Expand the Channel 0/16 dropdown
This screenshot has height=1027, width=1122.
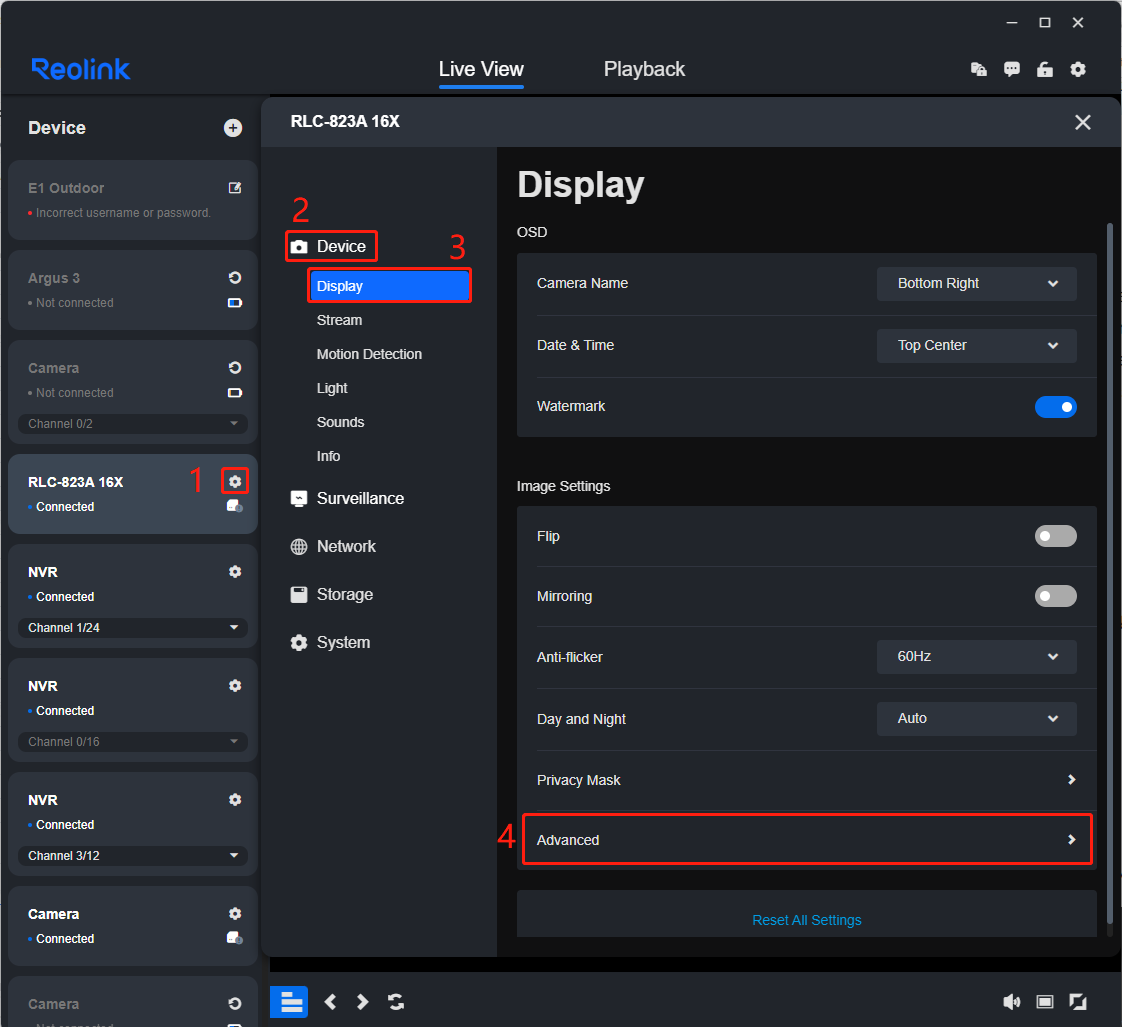pos(133,741)
